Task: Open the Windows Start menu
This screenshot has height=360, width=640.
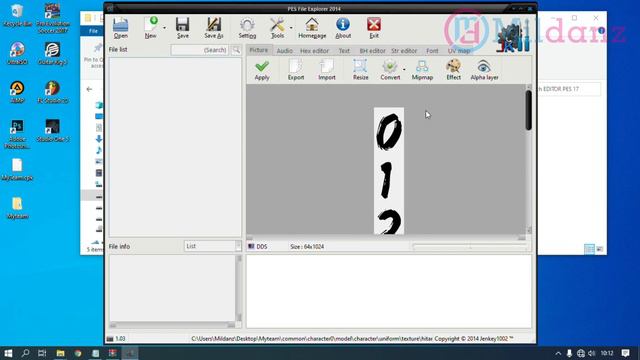Action: point(8,353)
